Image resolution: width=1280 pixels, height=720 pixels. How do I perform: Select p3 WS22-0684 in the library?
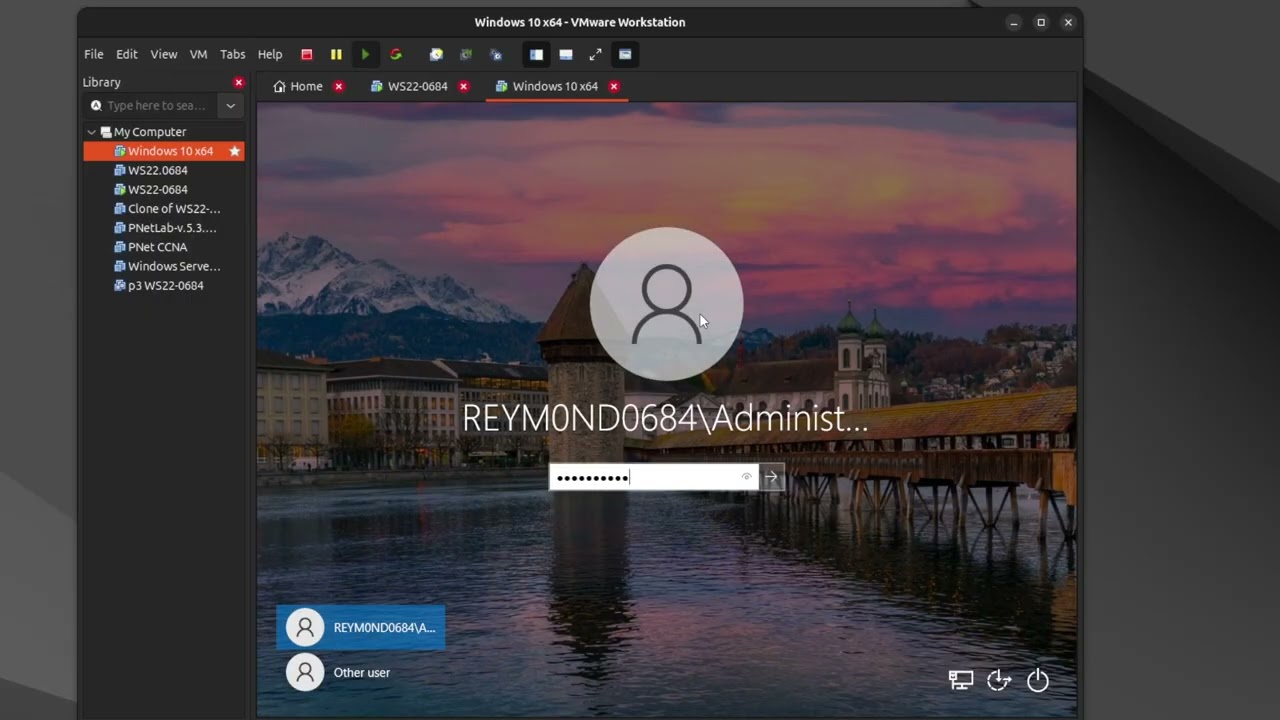pyautogui.click(x=159, y=285)
